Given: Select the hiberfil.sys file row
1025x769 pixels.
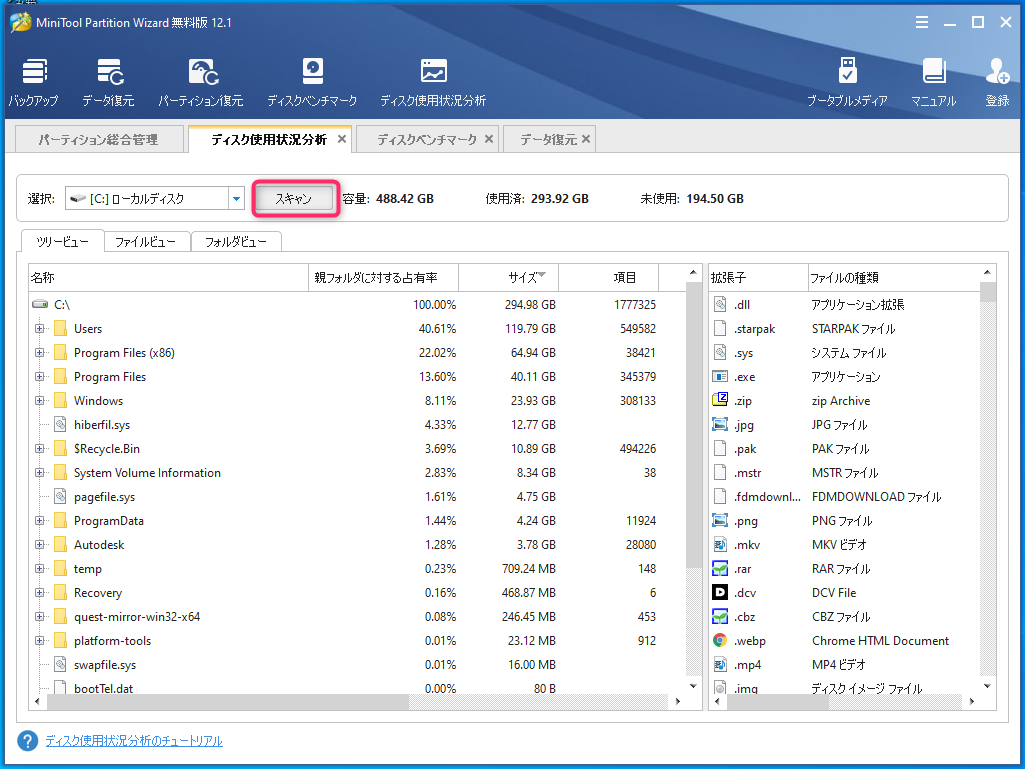Looking at the screenshot, I should click(x=102, y=425).
